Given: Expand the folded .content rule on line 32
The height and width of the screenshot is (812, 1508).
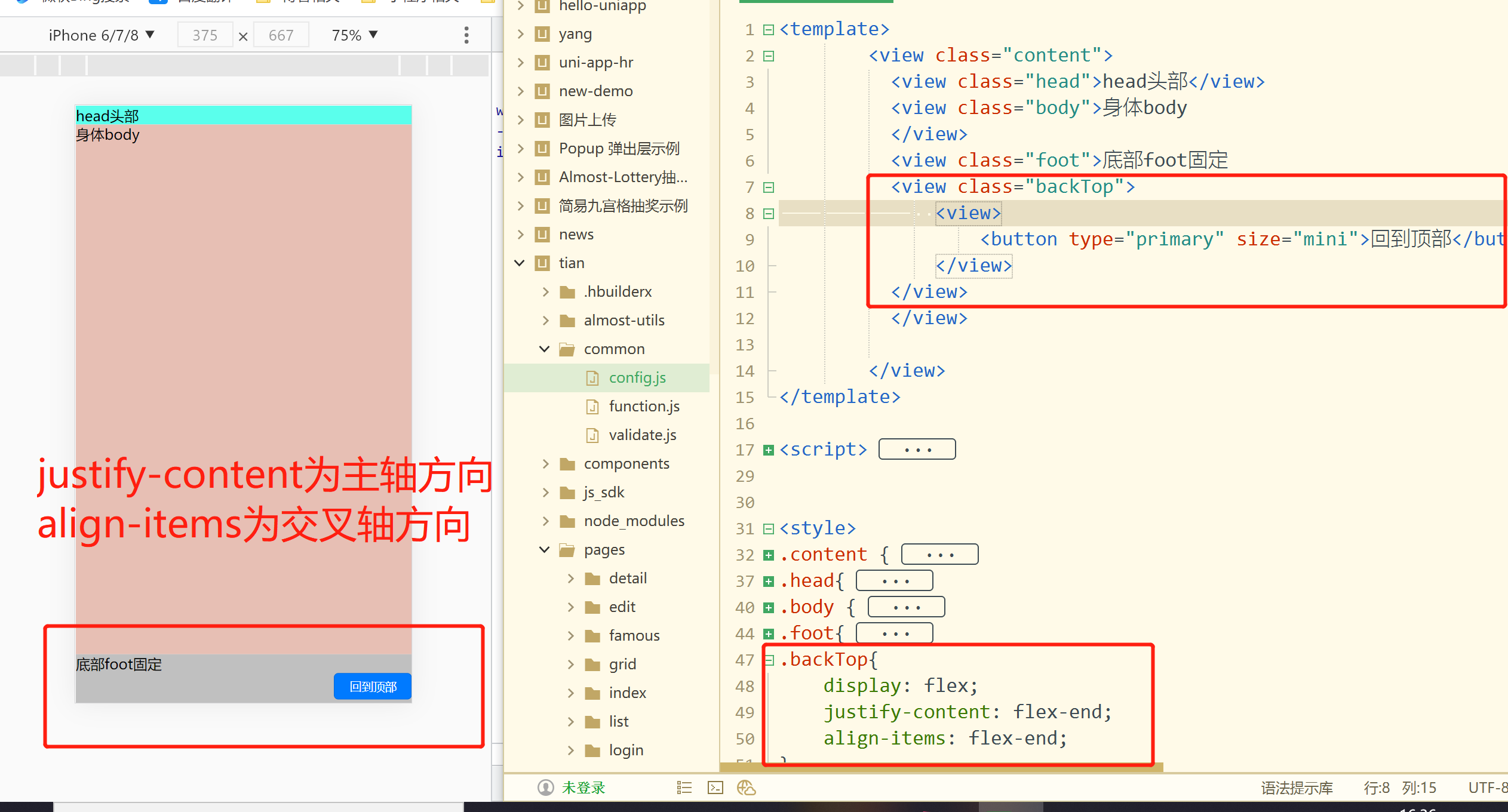Looking at the screenshot, I should (x=769, y=555).
